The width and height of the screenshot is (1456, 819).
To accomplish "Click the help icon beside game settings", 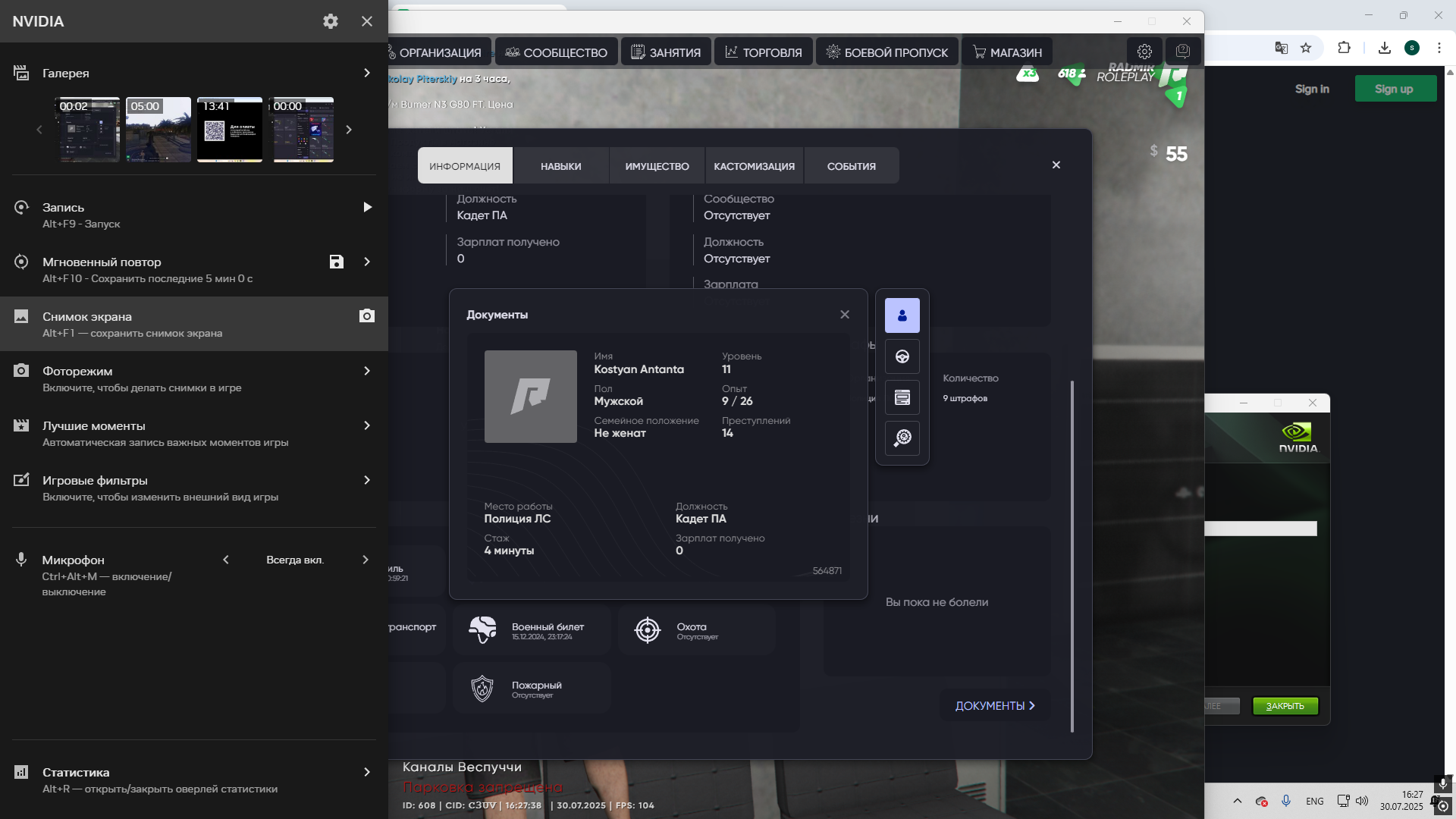I will pos(1182,52).
